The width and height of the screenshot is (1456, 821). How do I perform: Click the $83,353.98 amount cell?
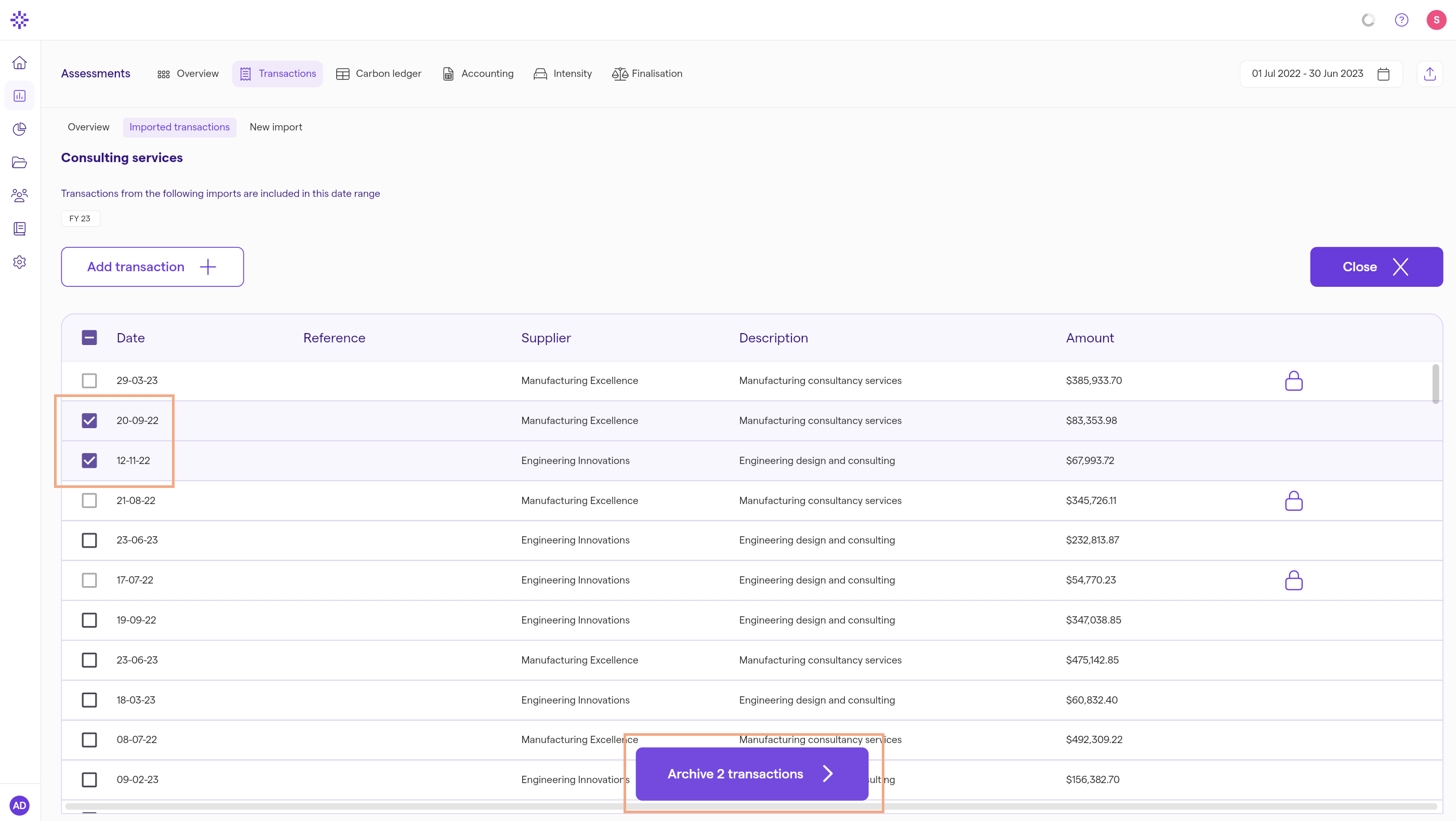point(1091,420)
